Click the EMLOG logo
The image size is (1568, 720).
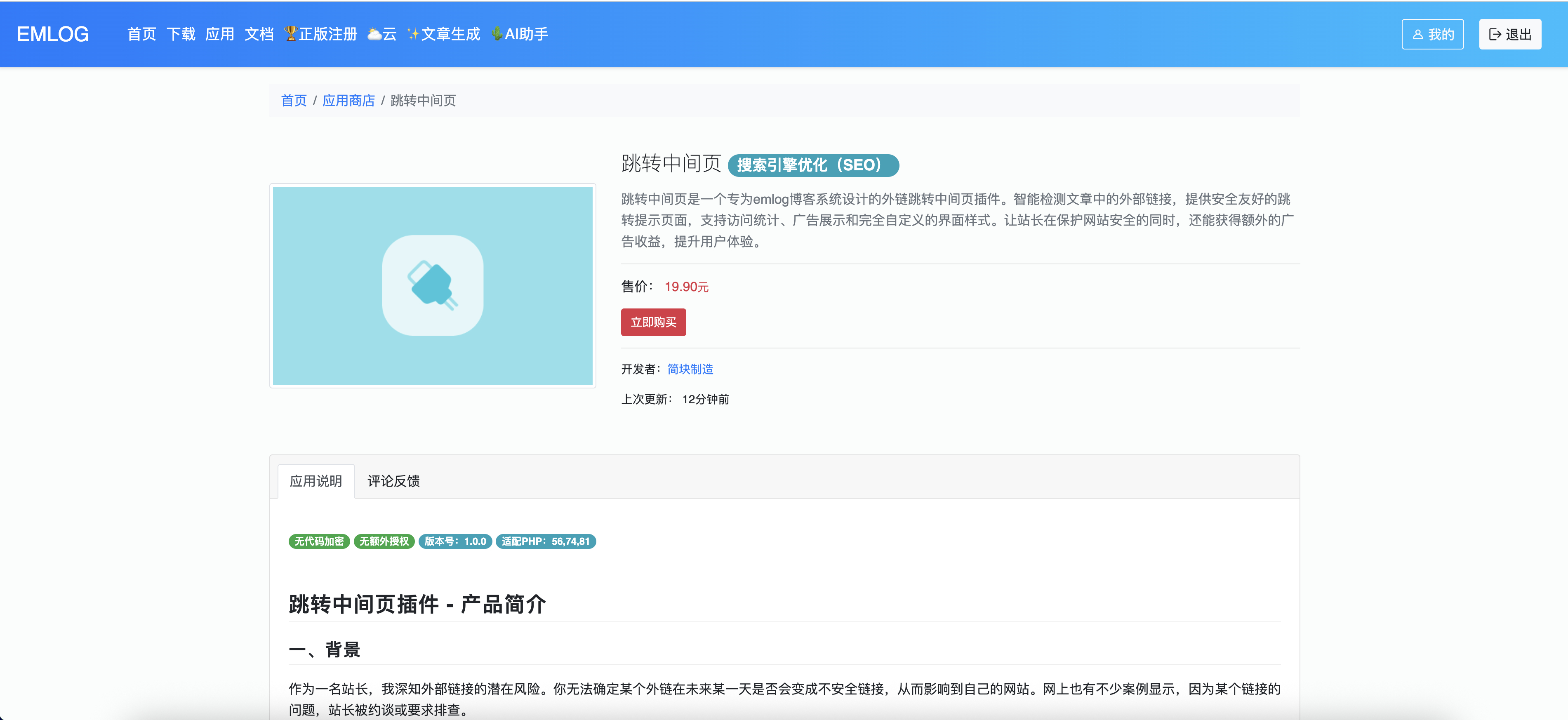tap(53, 34)
